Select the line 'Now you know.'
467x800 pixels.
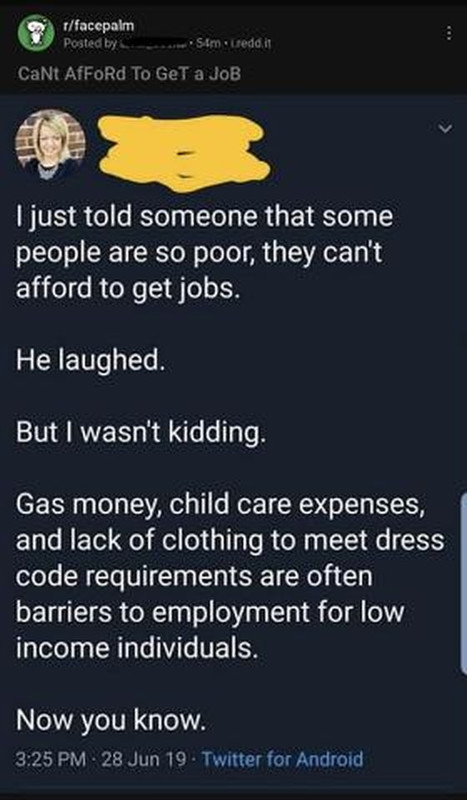pos(111,719)
